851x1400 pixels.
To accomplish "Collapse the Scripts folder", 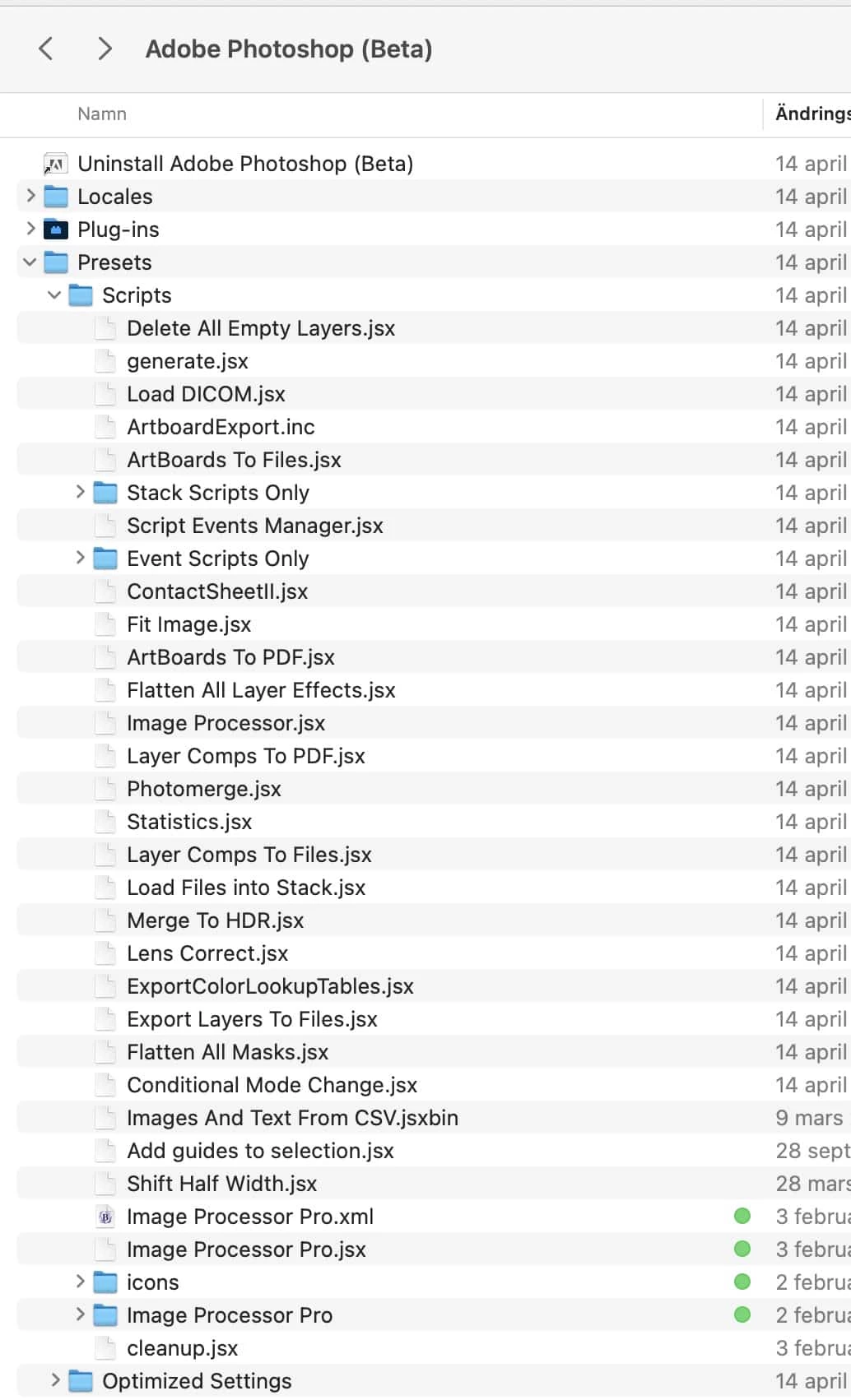I will [55, 295].
